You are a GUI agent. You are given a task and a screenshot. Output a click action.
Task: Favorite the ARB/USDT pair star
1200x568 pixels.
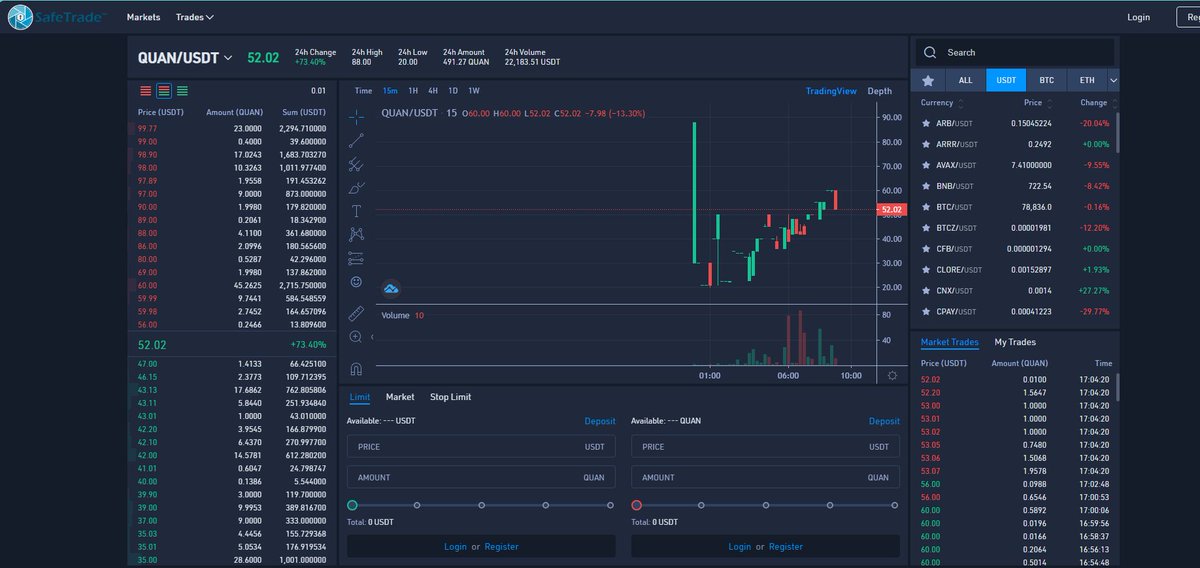pyautogui.click(x=926, y=123)
